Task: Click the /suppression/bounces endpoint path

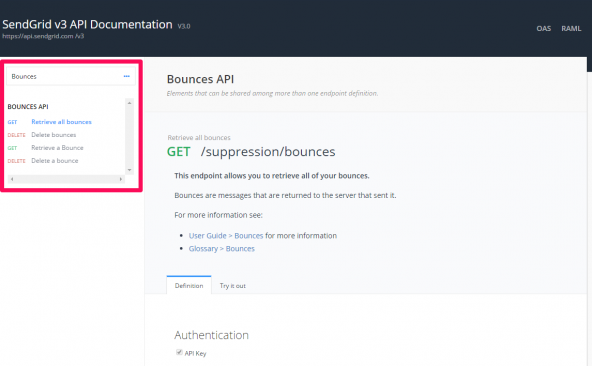Action: point(268,151)
